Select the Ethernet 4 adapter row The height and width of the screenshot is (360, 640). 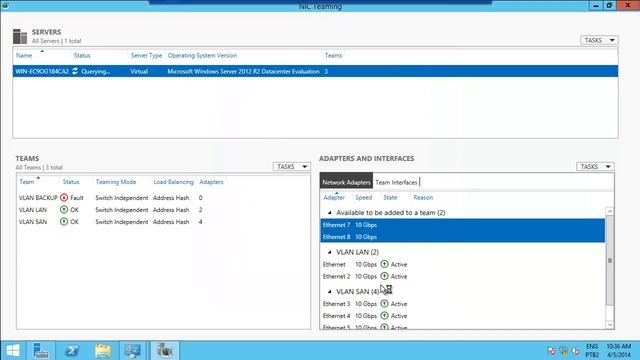coord(462,316)
